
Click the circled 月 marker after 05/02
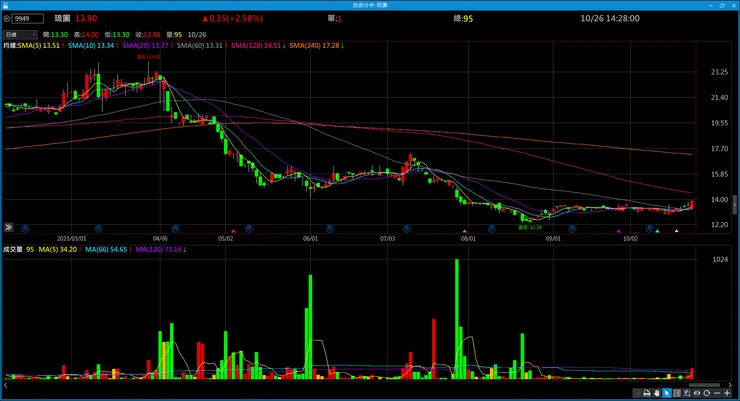(249, 228)
